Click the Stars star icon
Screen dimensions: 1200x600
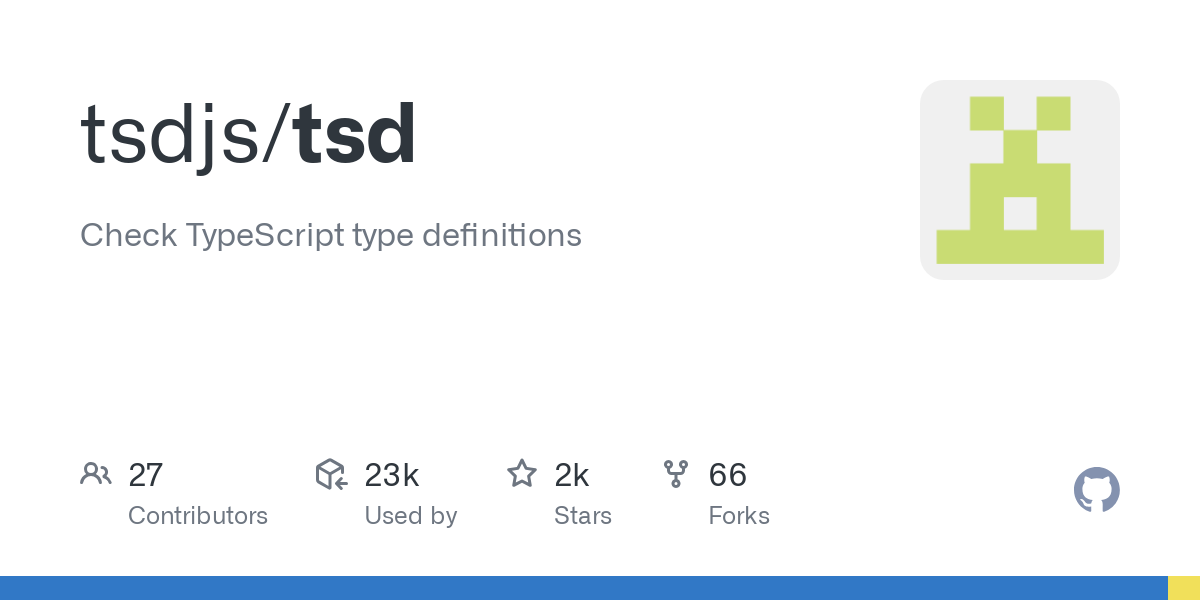[x=522, y=474]
